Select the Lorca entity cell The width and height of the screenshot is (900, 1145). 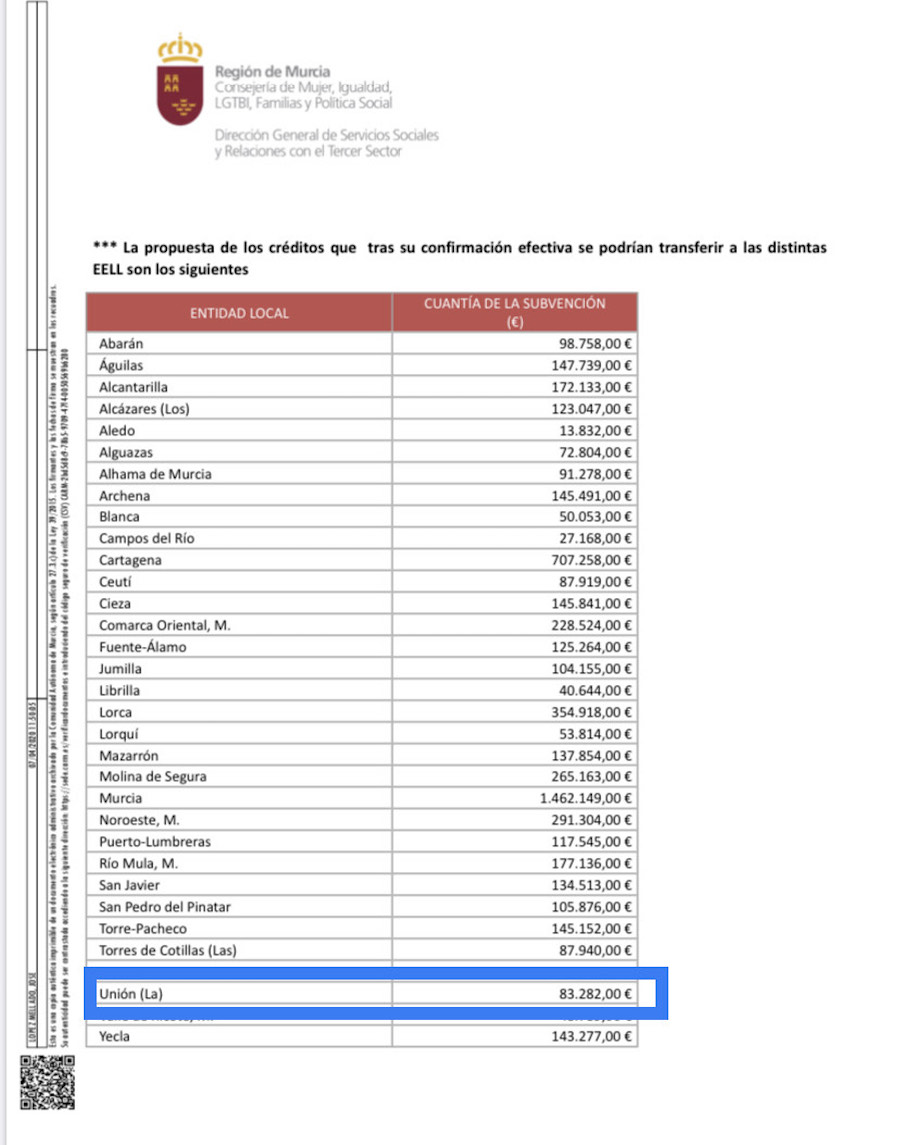(x=116, y=712)
